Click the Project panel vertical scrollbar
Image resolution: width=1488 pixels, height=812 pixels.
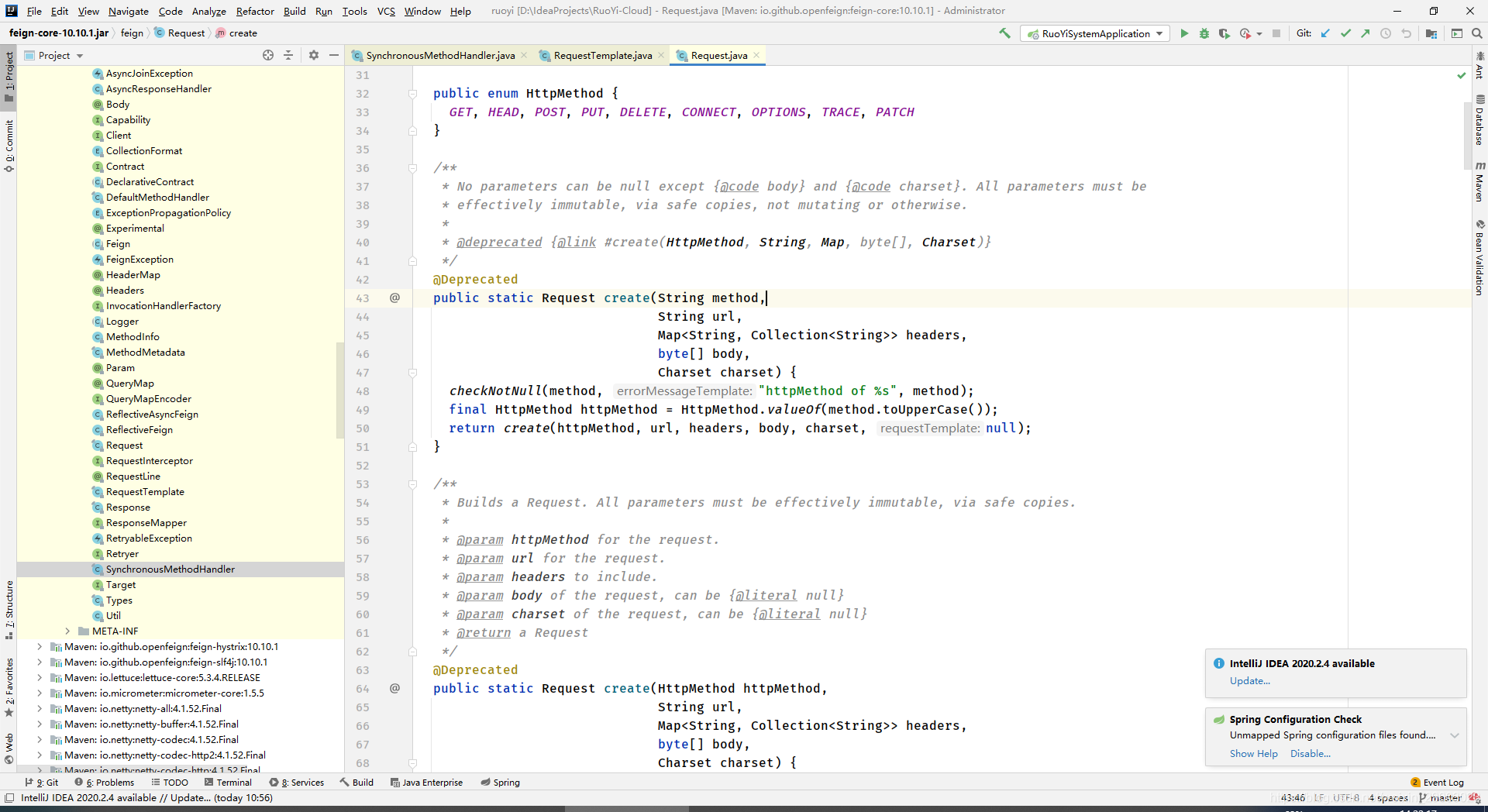click(x=339, y=391)
